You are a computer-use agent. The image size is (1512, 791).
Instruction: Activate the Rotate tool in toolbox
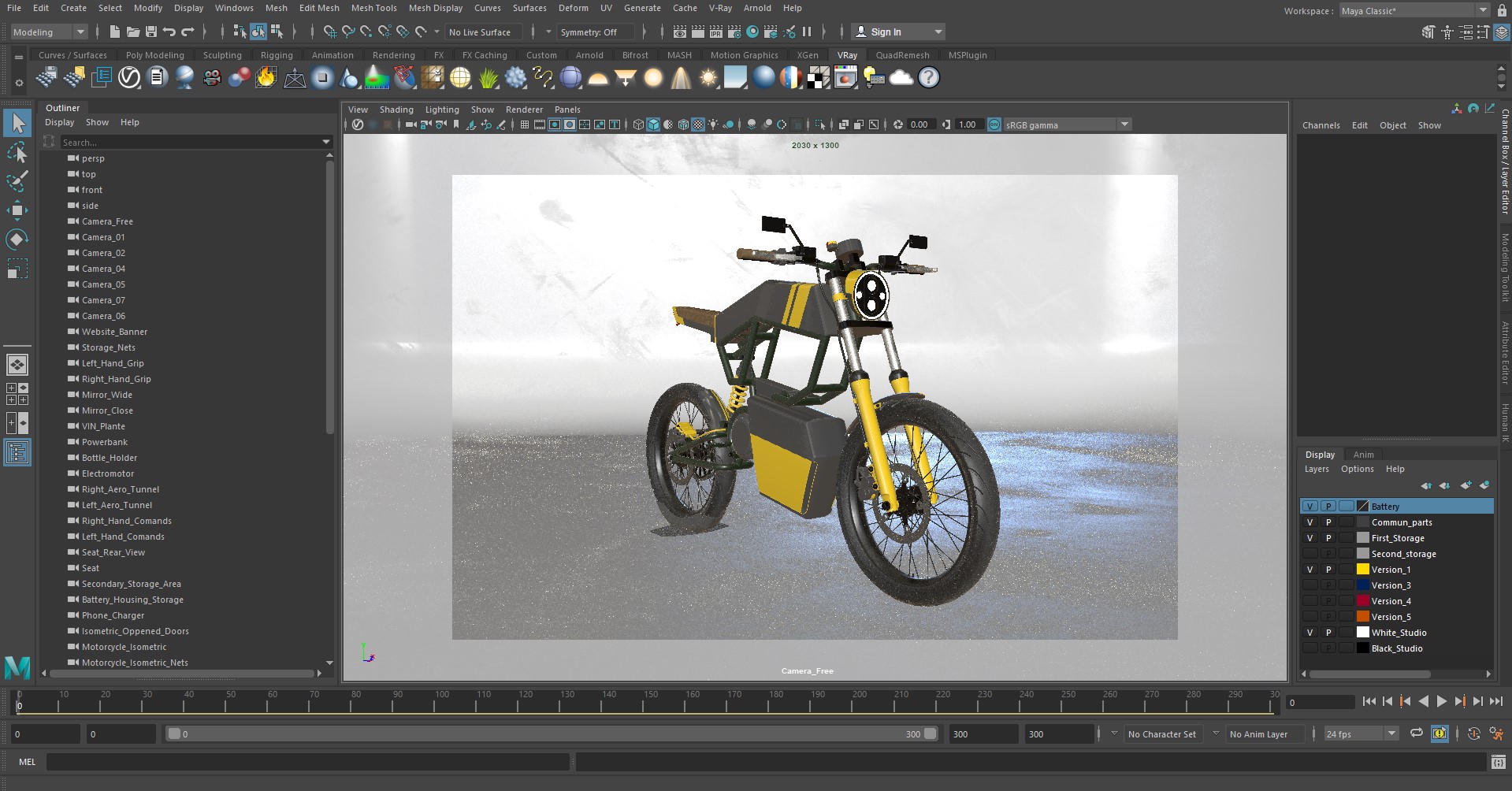click(x=17, y=240)
